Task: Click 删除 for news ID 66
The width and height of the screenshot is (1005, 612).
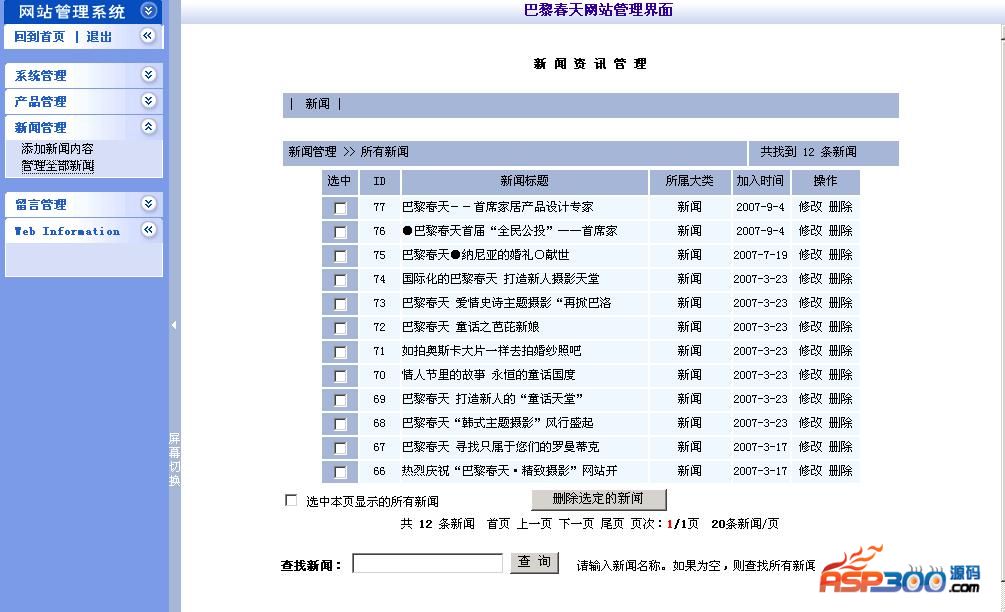Action: click(840, 471)
